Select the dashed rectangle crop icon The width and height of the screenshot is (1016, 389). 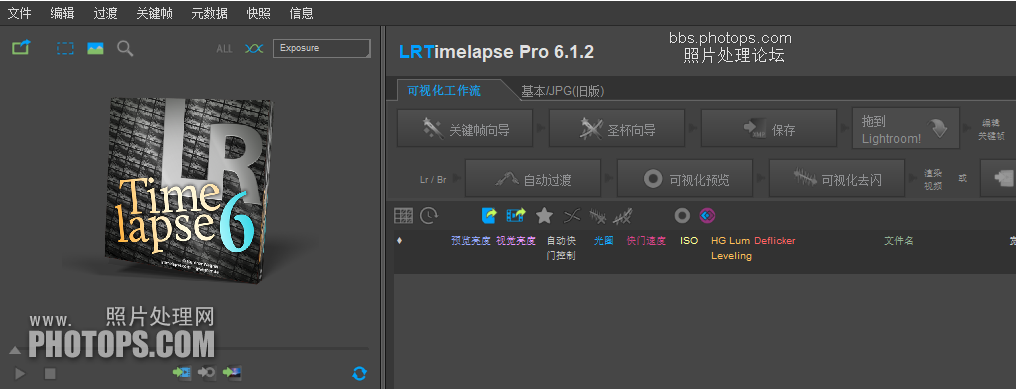(x=65, y=48)
